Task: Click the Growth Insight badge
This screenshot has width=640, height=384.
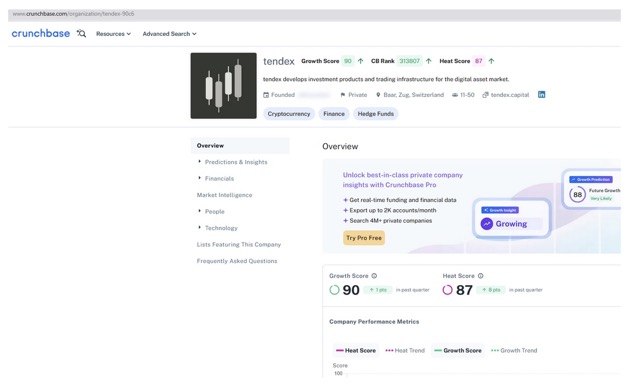Action: coord(500,210)
